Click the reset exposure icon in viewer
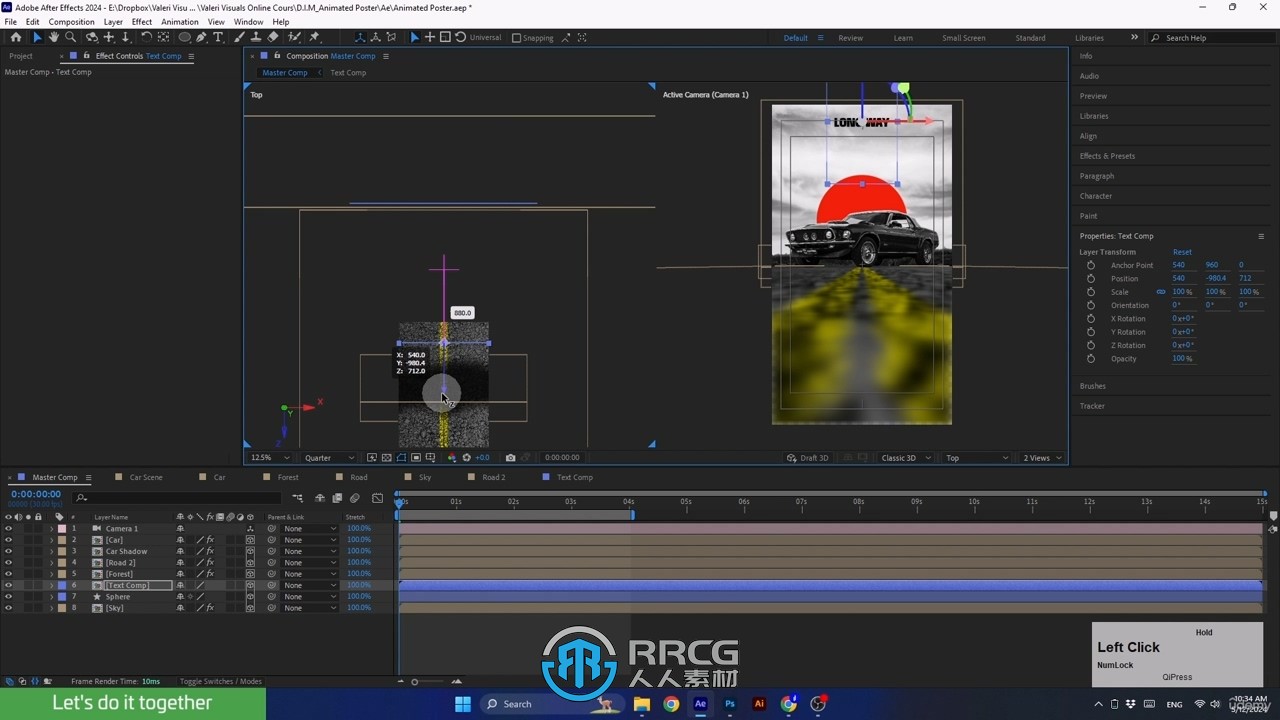1280x720 pixels. coord(466,458)
